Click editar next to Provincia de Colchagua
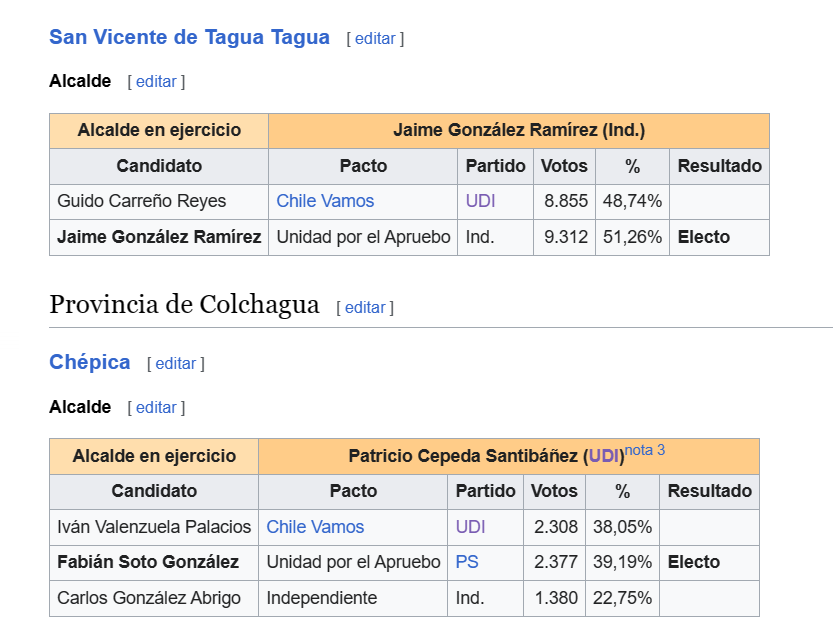Screen dimensions: 833x640 click(x=365, y=308)
